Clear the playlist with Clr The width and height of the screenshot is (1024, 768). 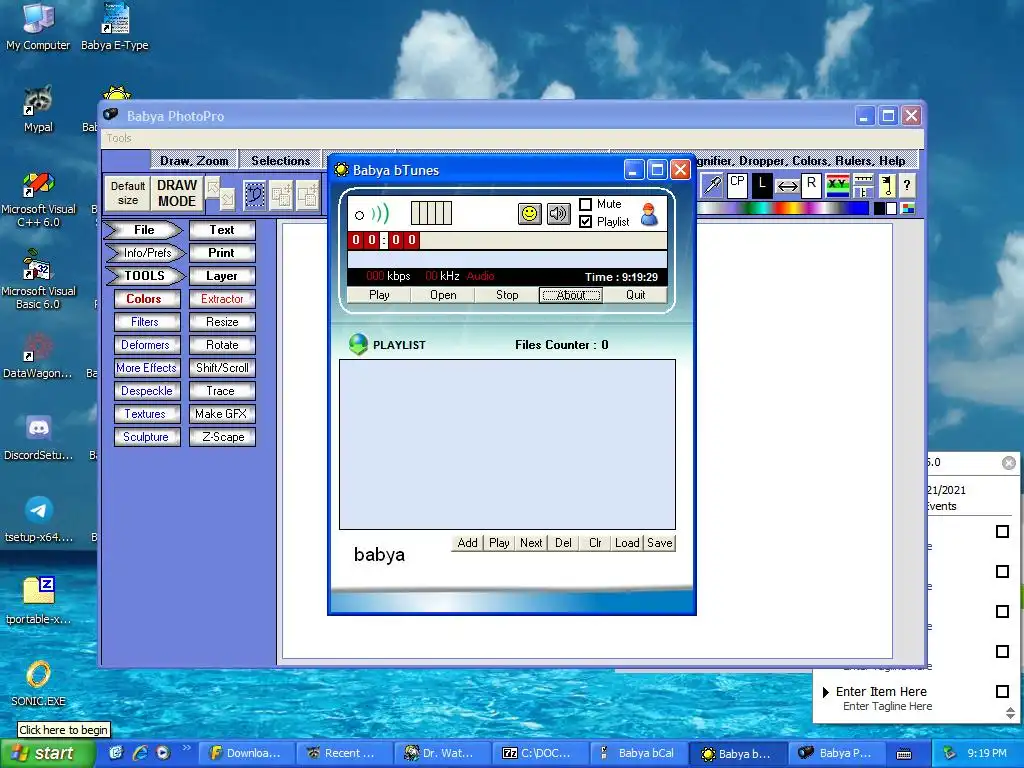595,543
